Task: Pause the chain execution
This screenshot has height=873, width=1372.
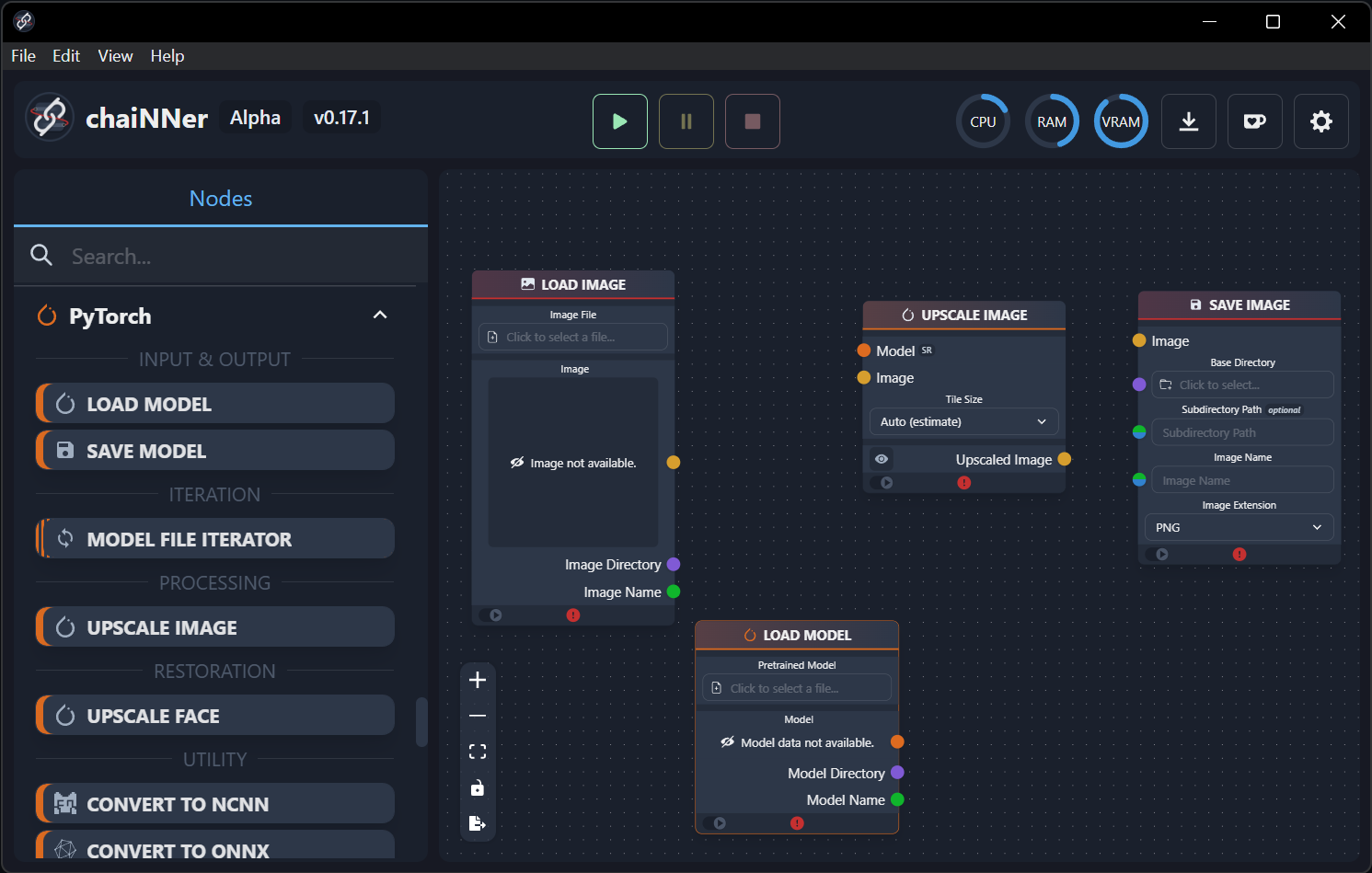Action: 686,121
